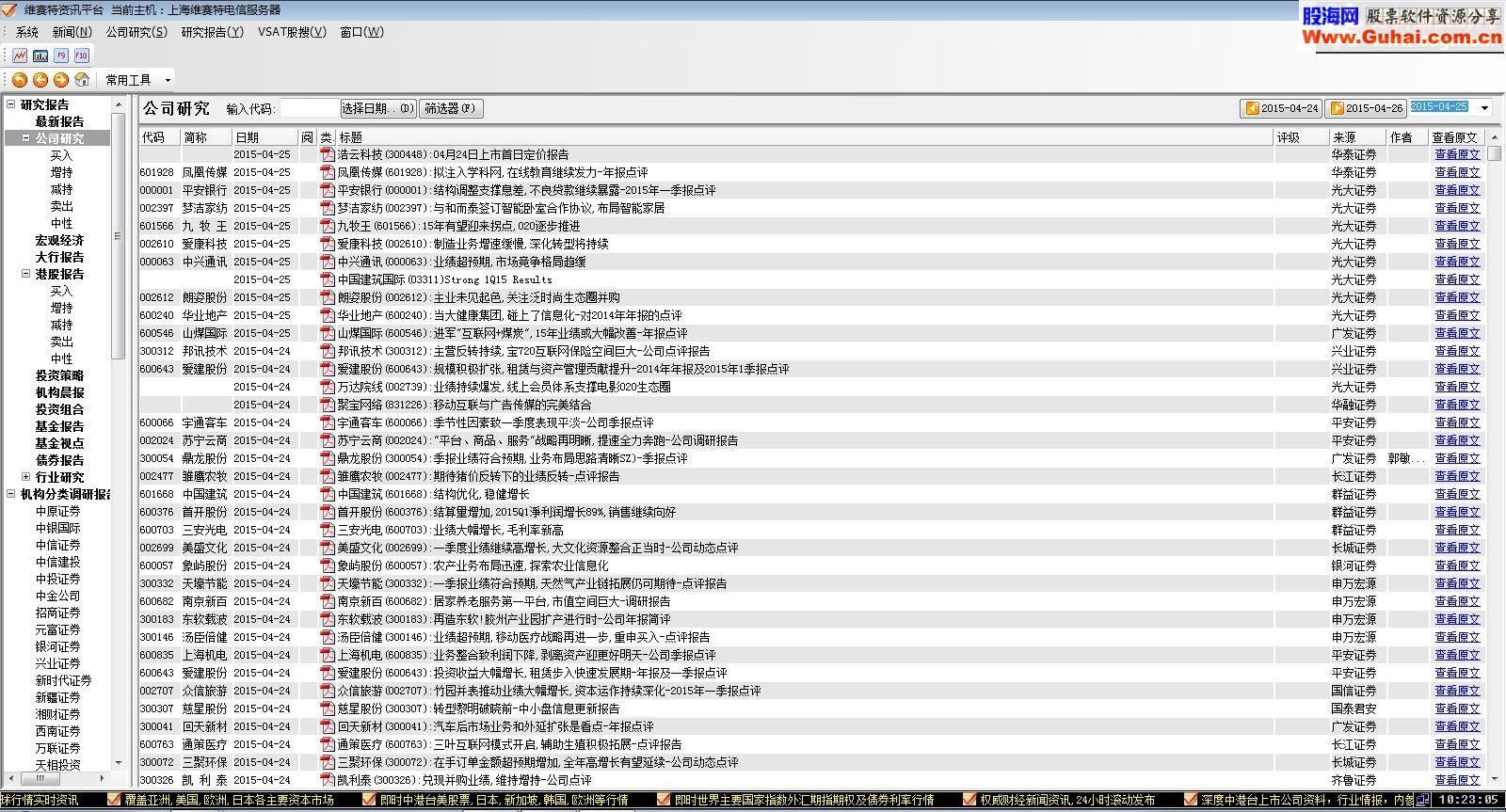Expand the 行业研究 tree node
Screen dimensions: 1506x812
click(x=25, y=477)
